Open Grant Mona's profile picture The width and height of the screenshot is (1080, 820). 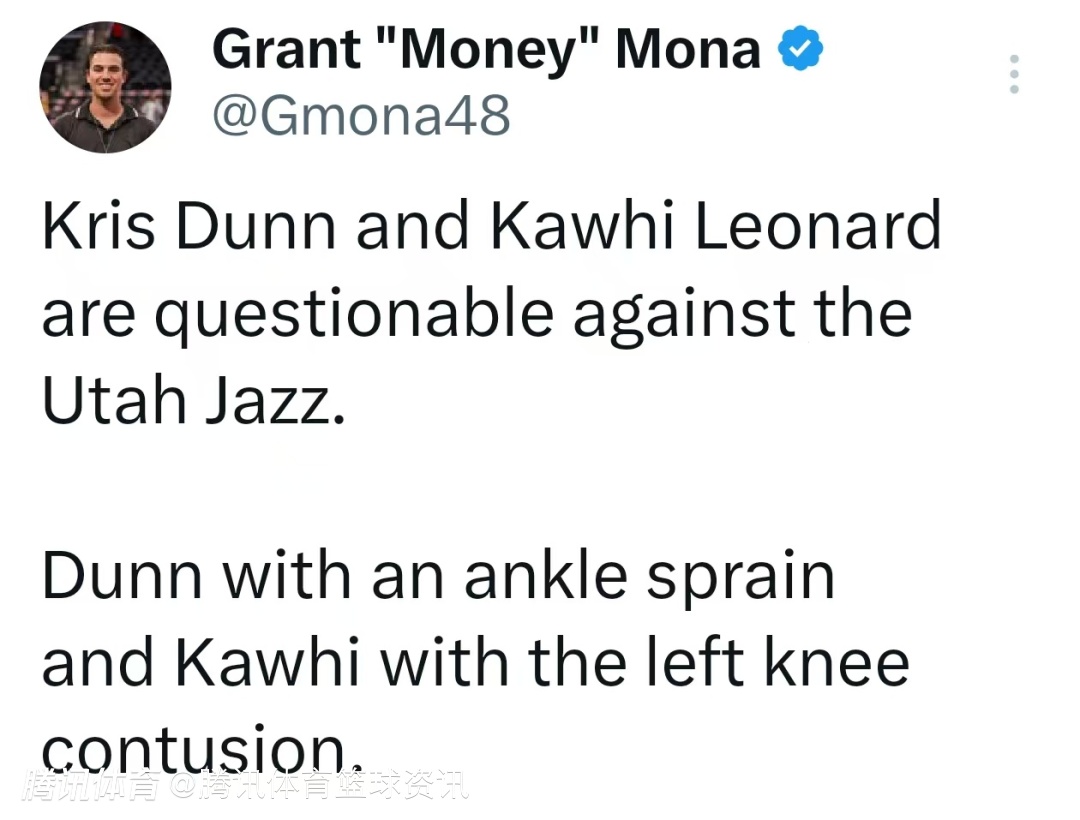(105, 87)
